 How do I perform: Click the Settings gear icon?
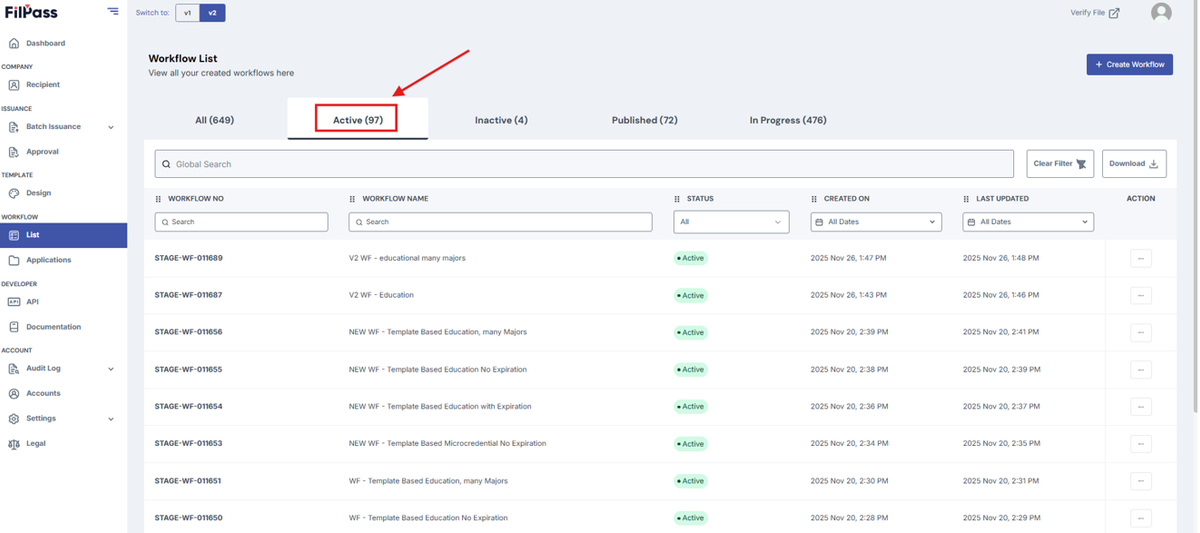point(14,418)
